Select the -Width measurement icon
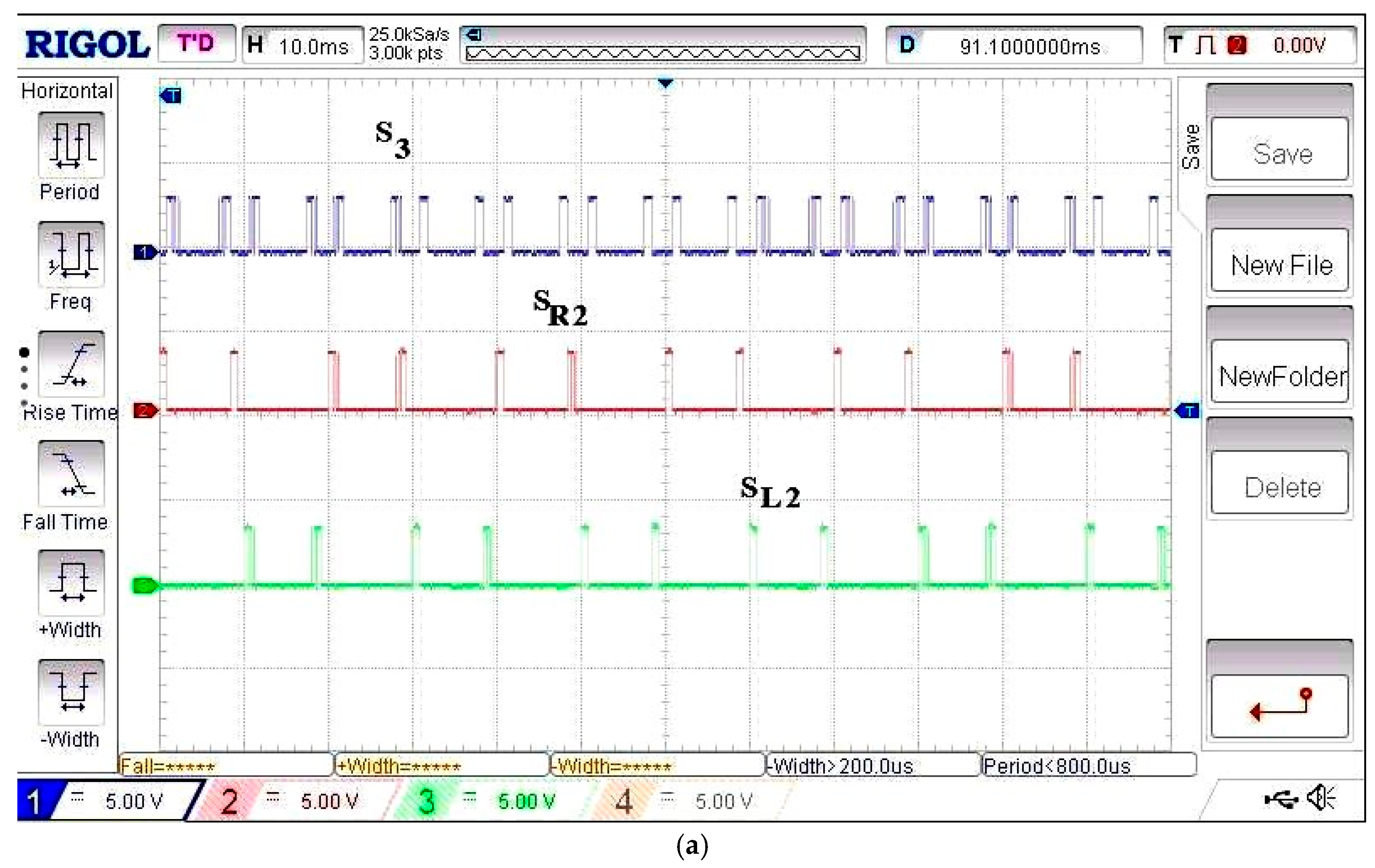This screenshot has width=1375, height=868. (71, 693)
